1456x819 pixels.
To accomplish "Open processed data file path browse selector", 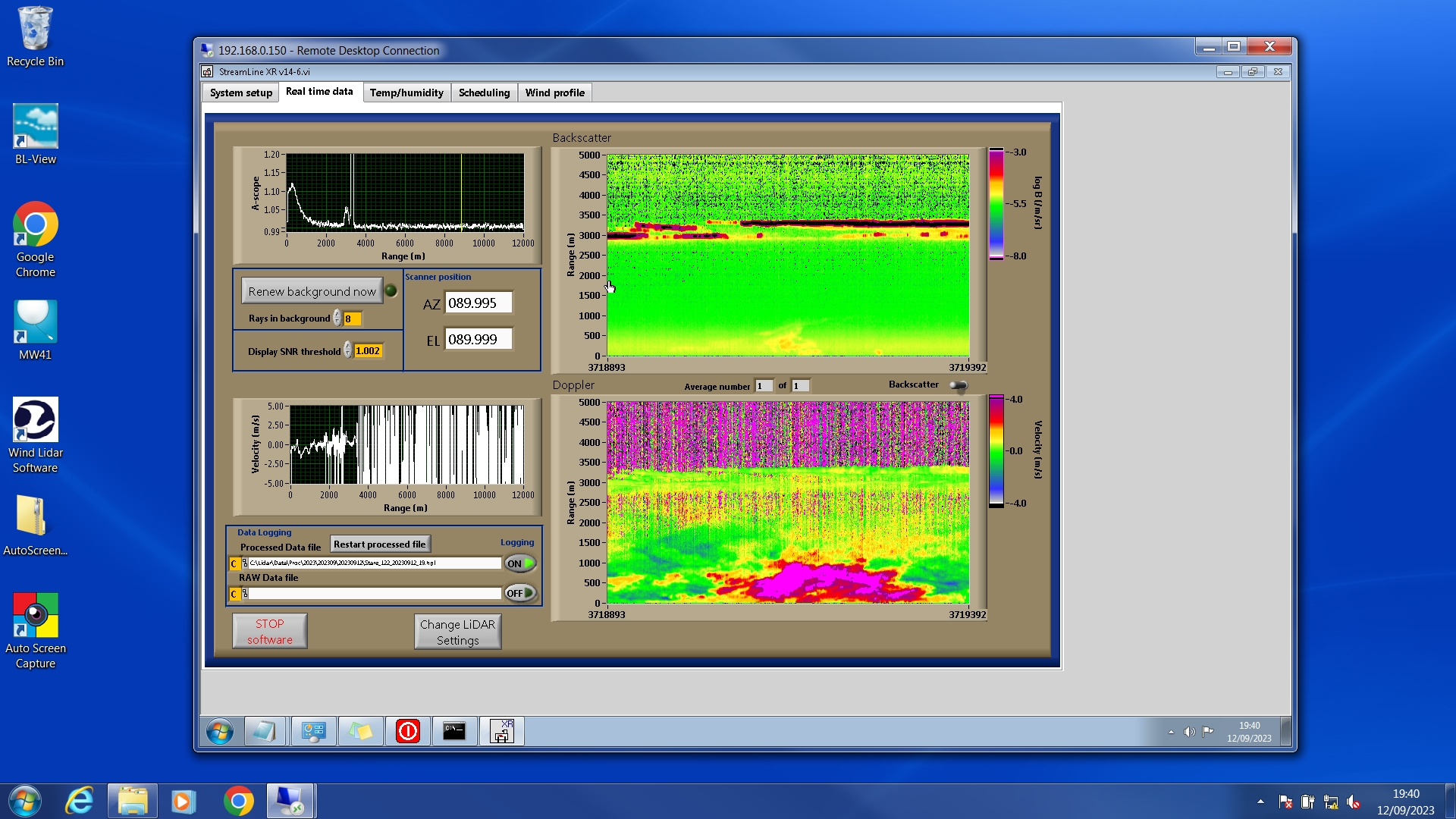I will point(244,563).
